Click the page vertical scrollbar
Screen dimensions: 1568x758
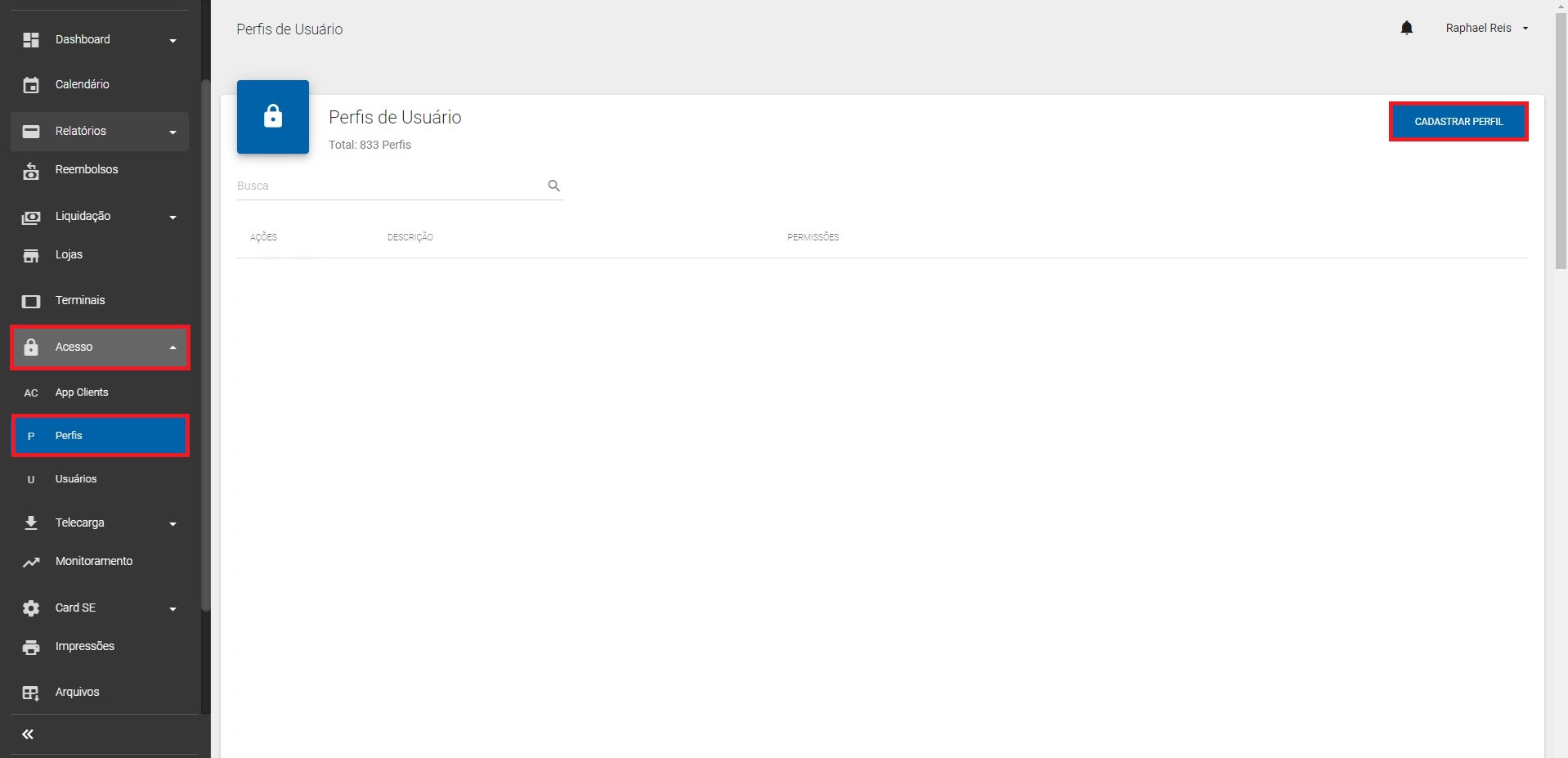1561,164
